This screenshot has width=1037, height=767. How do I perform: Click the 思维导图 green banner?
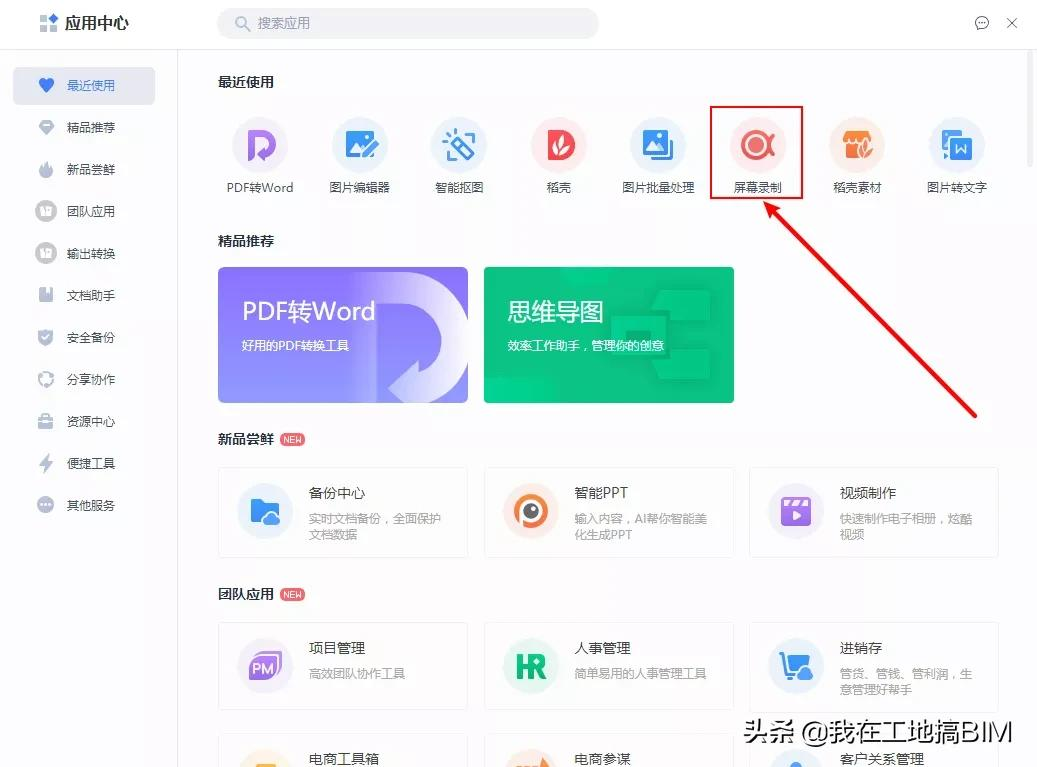click(x=608, y=335)
